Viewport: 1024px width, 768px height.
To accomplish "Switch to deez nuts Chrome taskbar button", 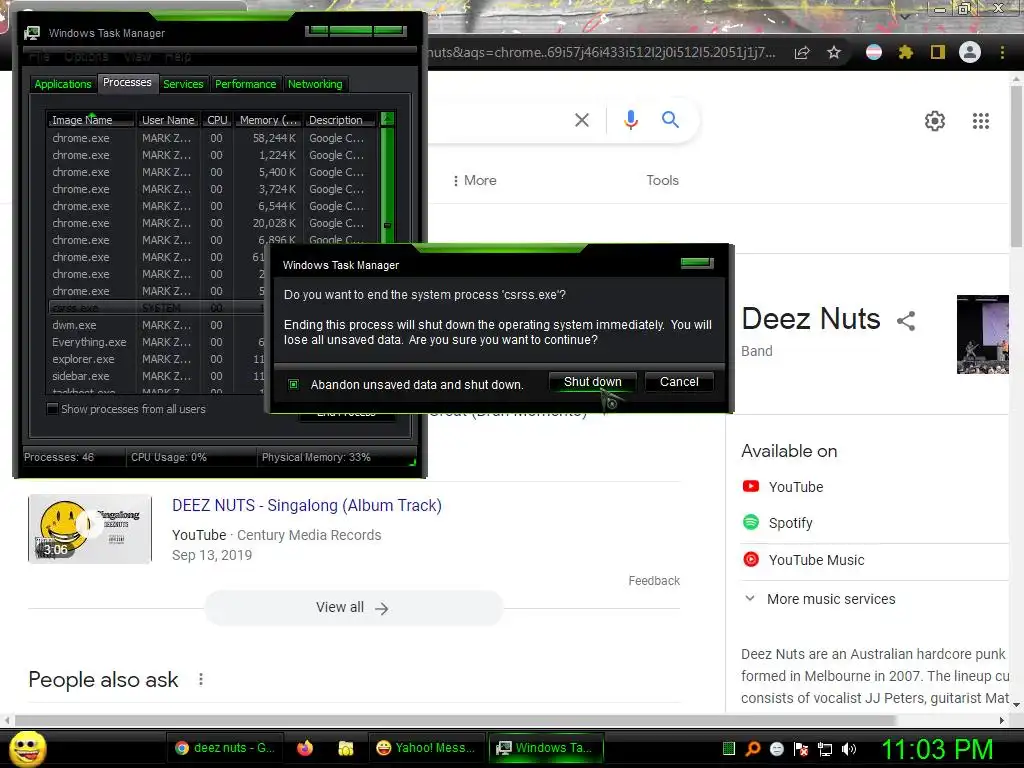I will pyautogui.click(x=226, y=748).
